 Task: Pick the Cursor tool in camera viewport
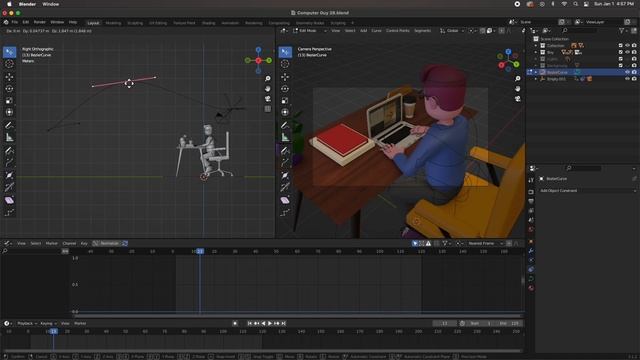click(x=285, y=64)
